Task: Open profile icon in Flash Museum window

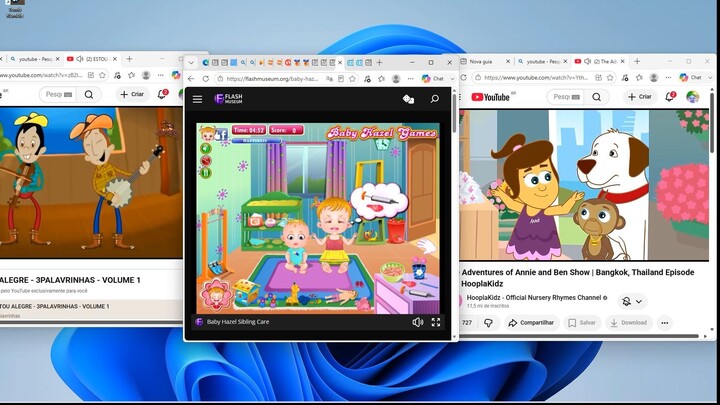Action: coord(396,79)
